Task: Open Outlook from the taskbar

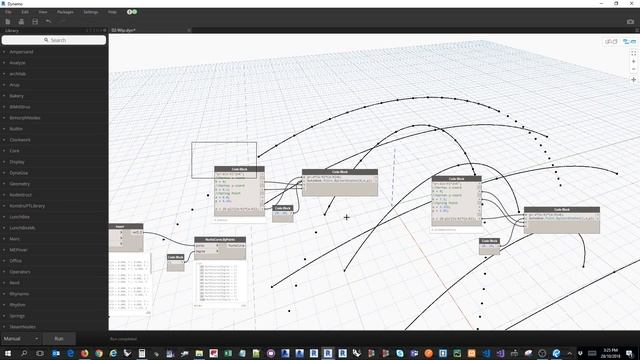Action: tap(56, 353)
